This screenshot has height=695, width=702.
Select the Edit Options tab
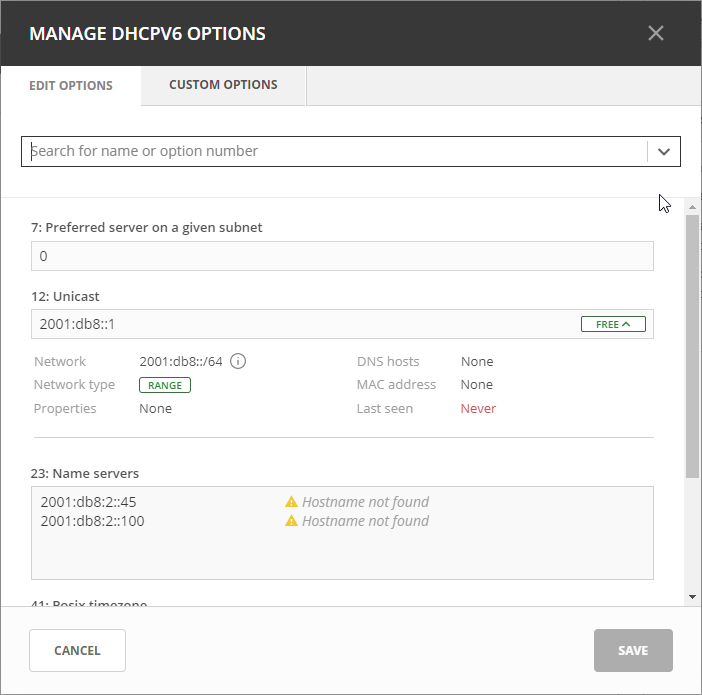71,86
